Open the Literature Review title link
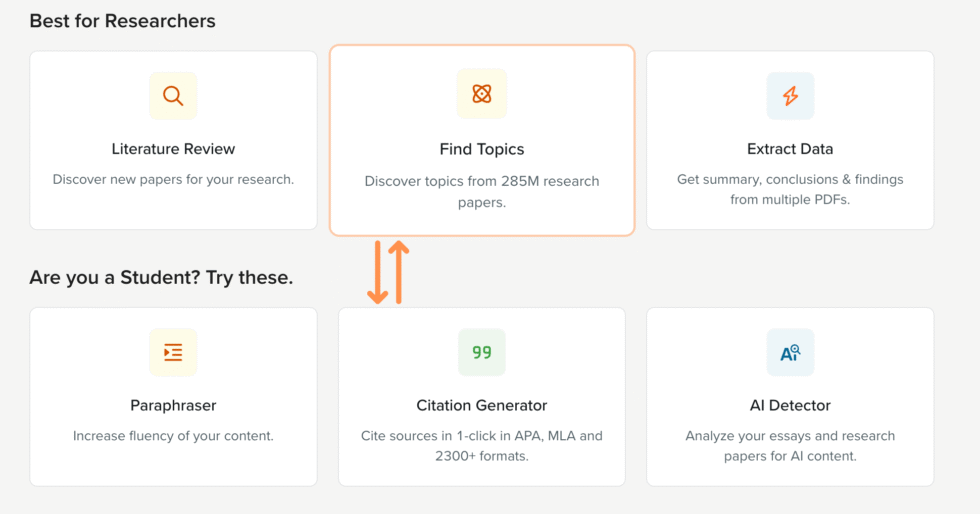 coord(173,149)
